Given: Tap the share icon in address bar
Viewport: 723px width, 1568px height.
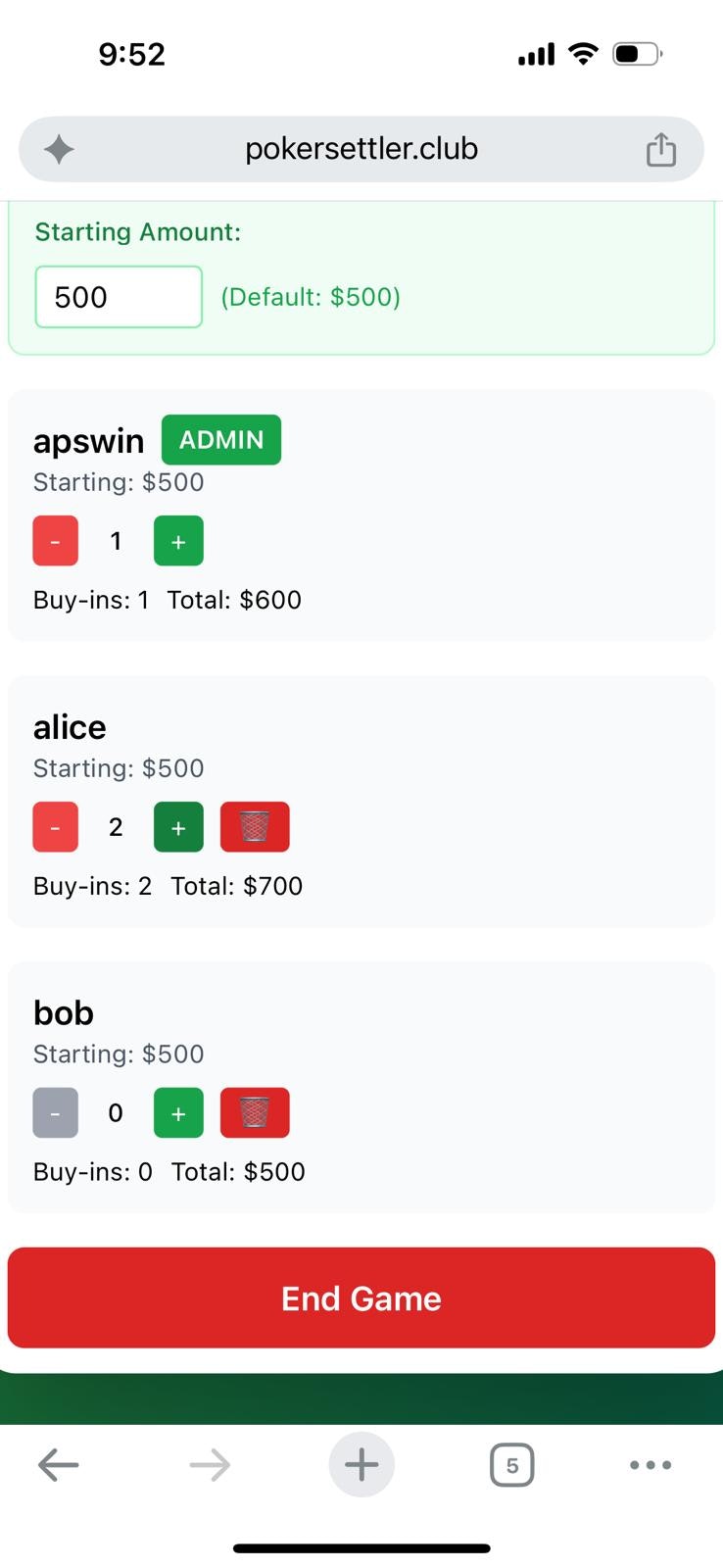Looking at the screenshot, I should 661,149.
